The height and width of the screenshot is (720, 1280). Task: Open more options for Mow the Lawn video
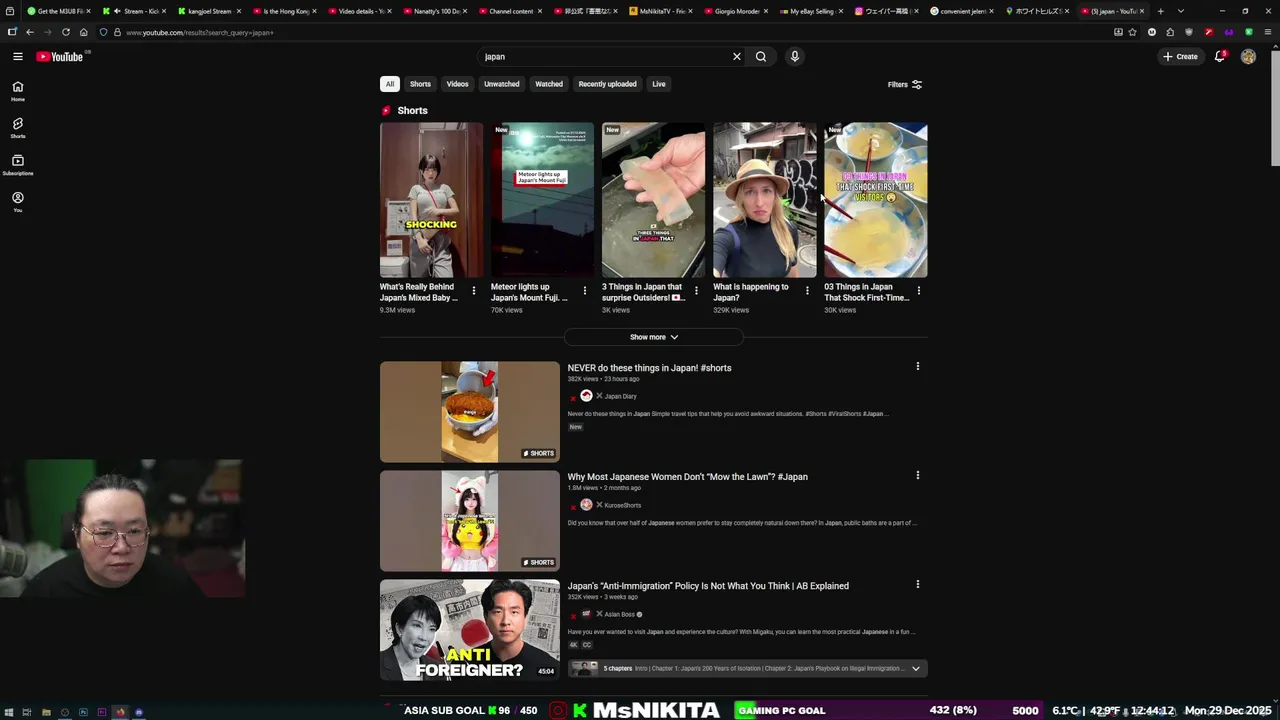click(x=918, y=475)
